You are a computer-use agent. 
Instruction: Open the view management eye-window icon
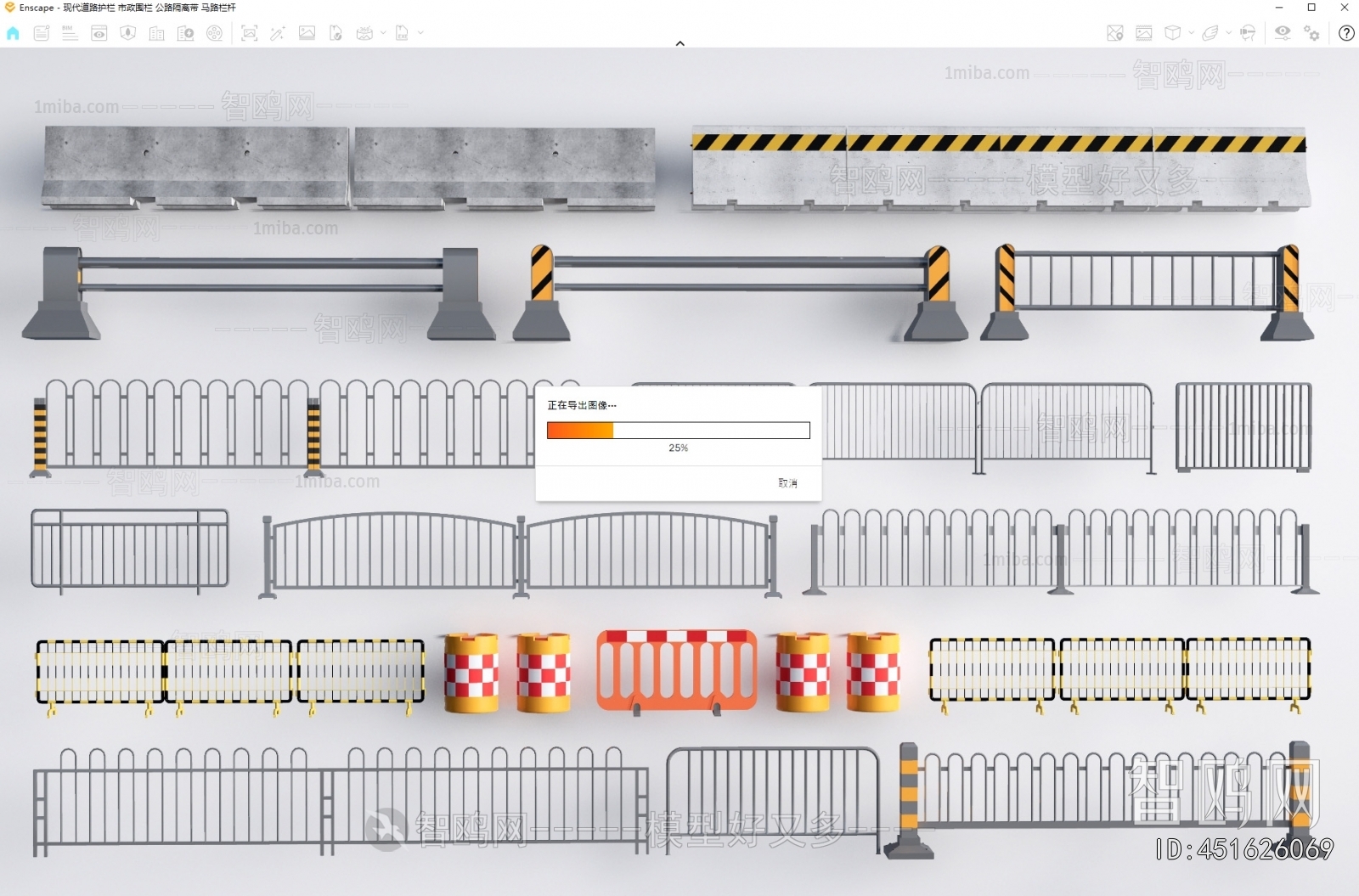click(99, 33)
